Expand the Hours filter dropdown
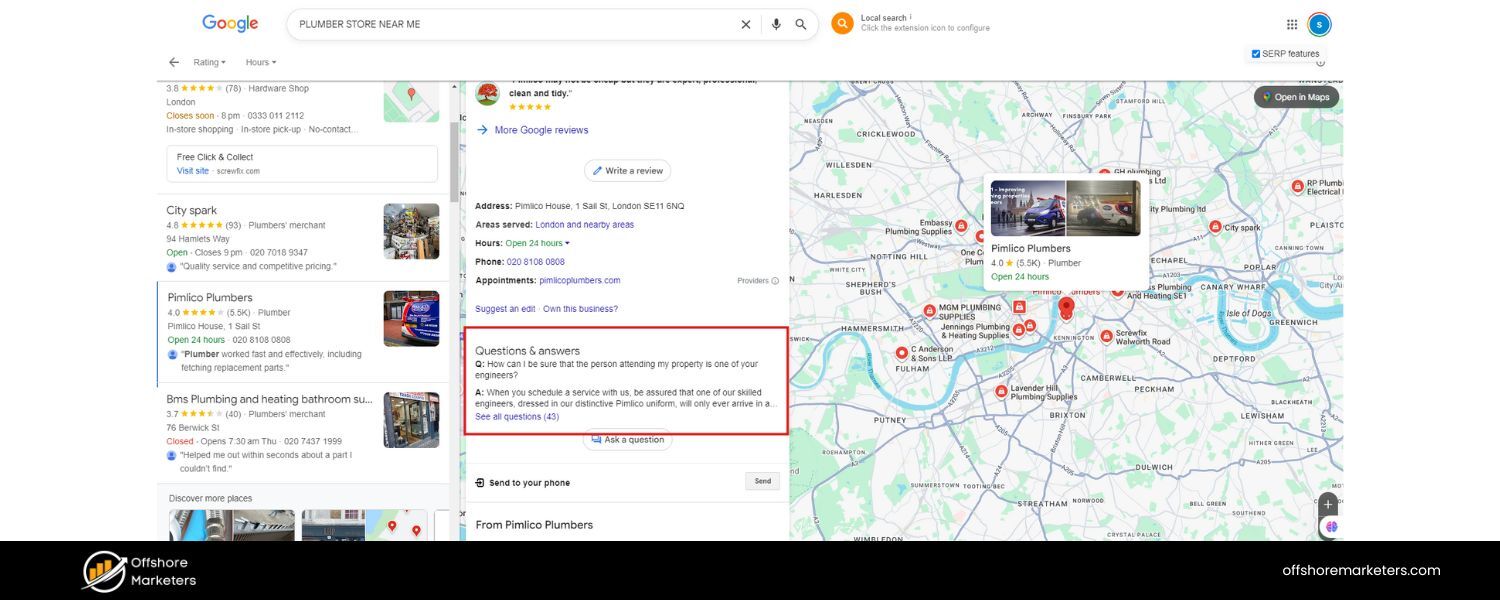Viewport: 1500px width, 600px height. click(260, 62)
